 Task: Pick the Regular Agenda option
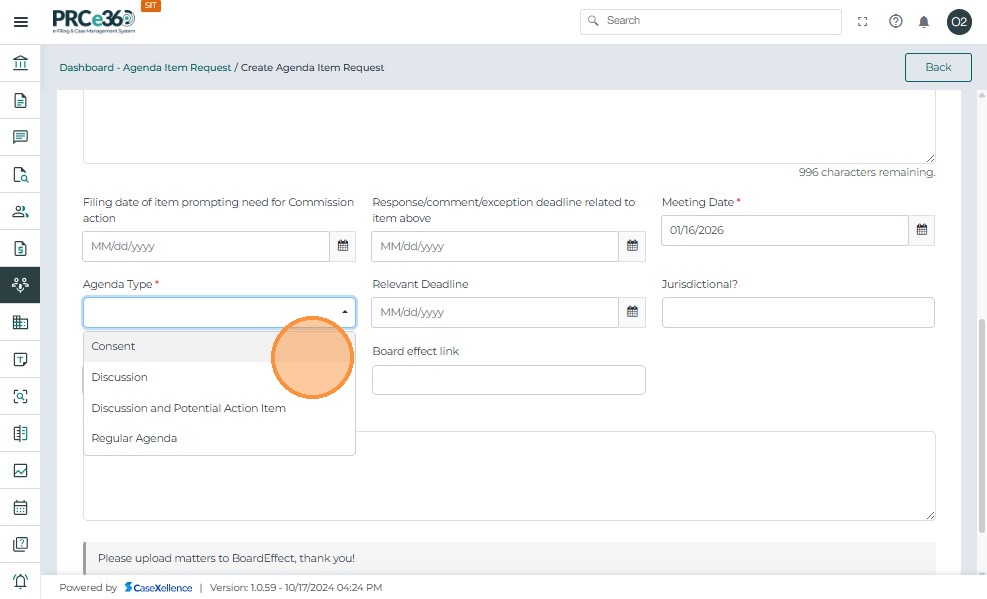click(134, 438)
